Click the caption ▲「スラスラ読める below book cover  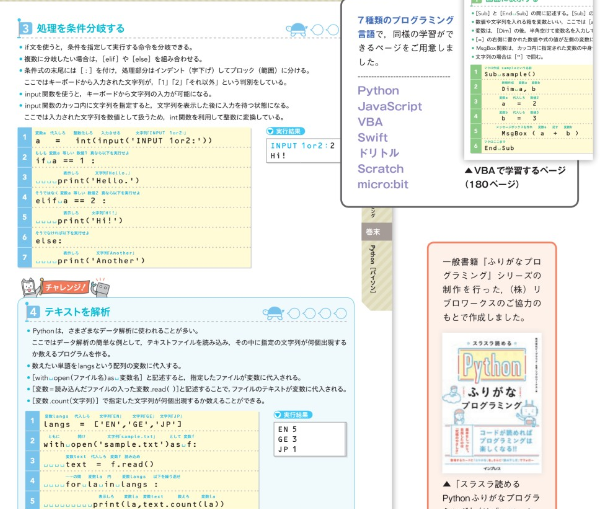click(x=482, y=484)
